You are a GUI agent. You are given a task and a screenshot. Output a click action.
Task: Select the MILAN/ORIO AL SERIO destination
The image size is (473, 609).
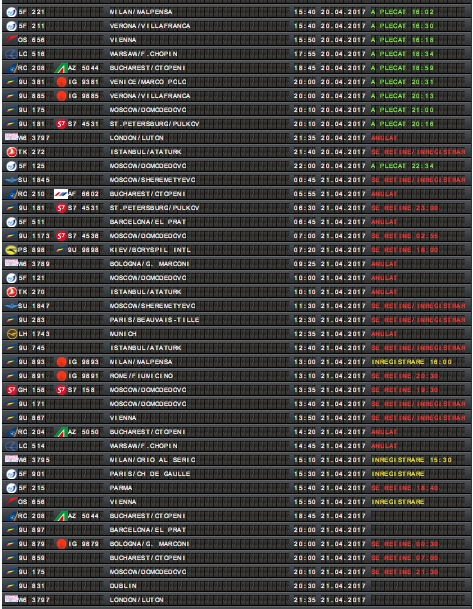click(153, 460)
